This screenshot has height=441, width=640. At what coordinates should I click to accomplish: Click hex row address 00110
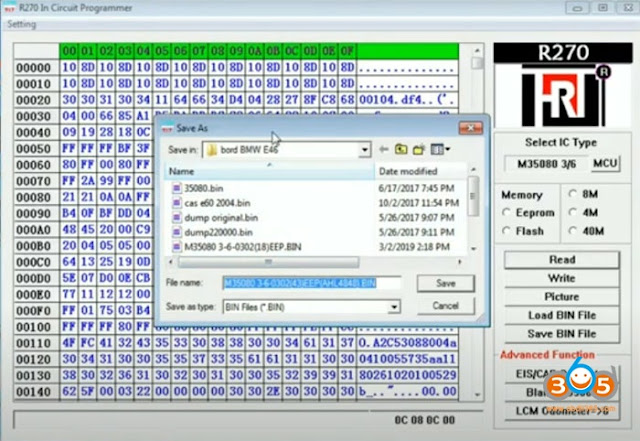33,343
